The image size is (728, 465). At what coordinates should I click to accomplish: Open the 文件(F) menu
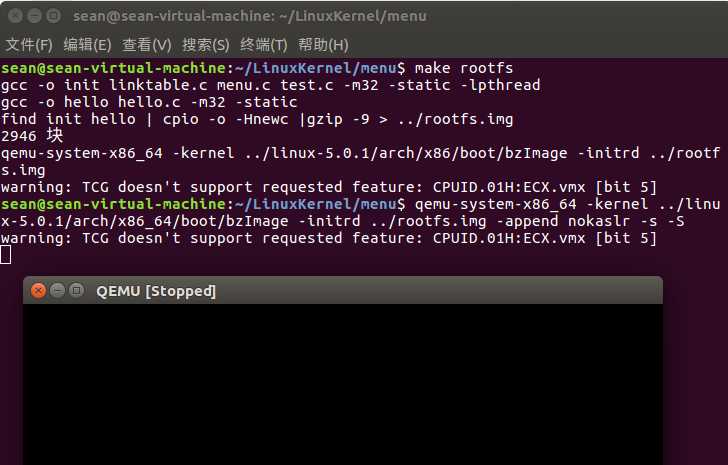[29, 45]
